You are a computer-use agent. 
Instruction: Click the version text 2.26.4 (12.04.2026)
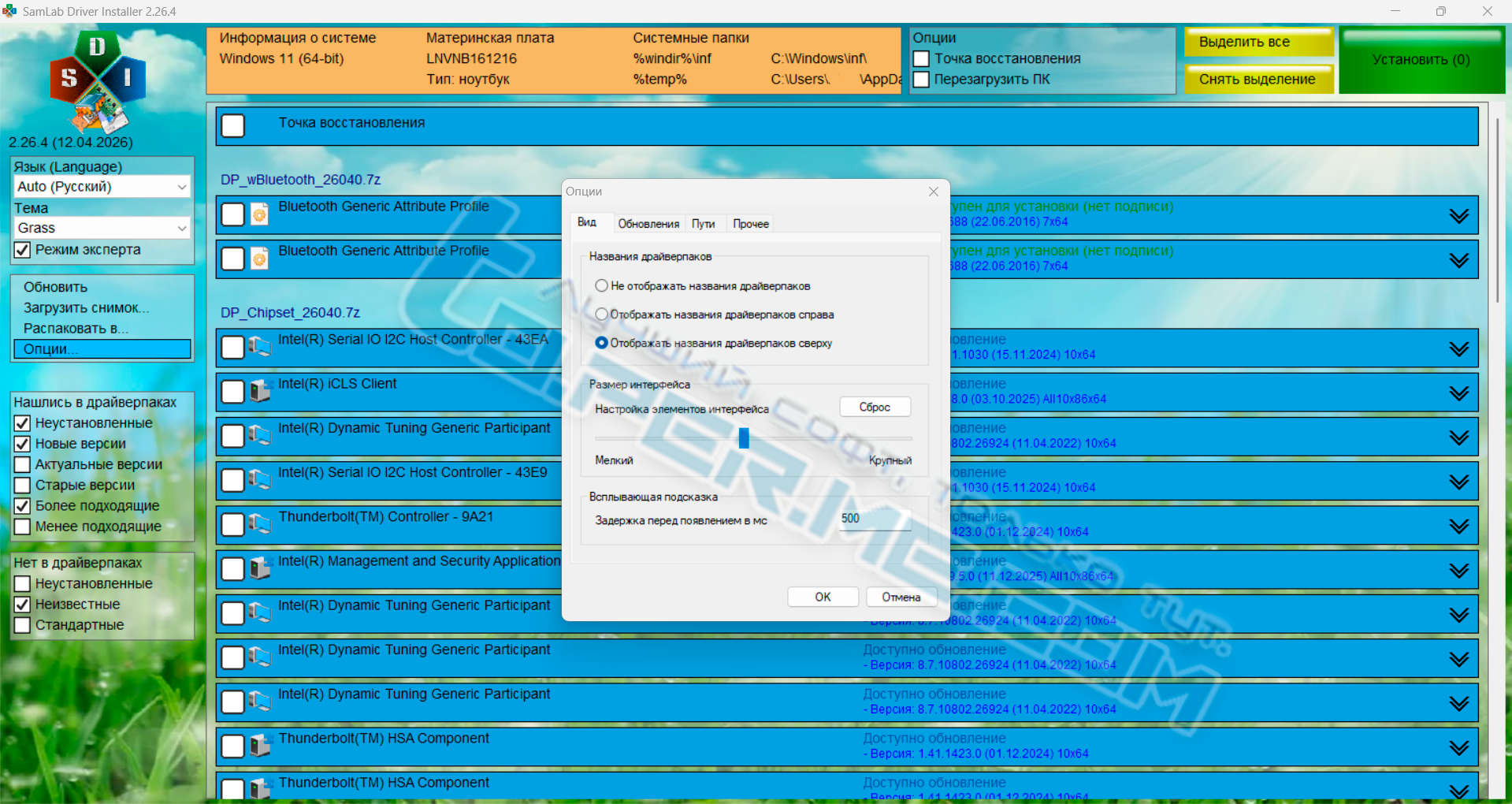pos(71,143)
